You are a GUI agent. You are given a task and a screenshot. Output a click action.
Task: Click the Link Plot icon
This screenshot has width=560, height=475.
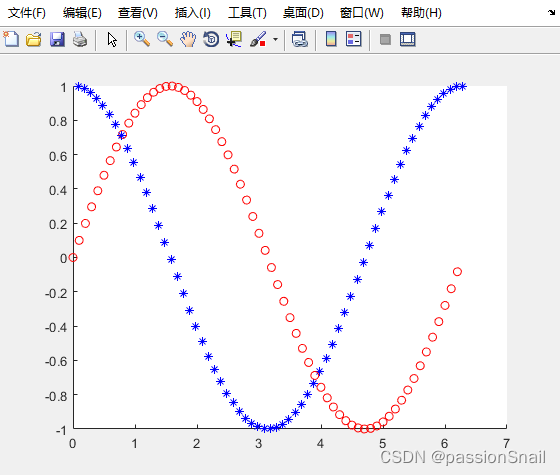pyautogui.click(x=300, y=39)
